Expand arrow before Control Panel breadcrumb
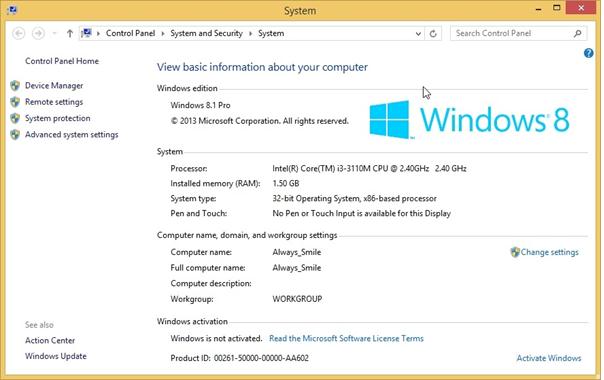Image resolution: width=604 pixels, height=380 pixels. pos(98,34)
